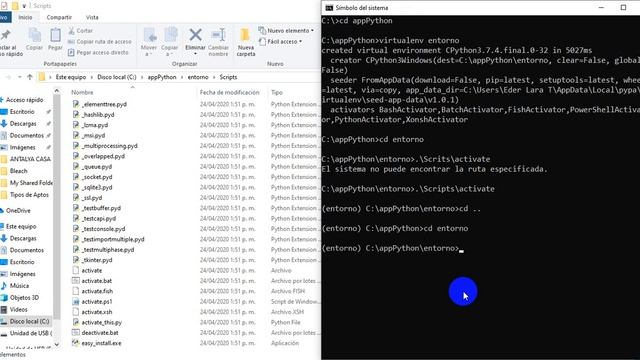Screen dimensions: 640x360
Task: Go up one folder level arrow
Action: (x=30, y=77)
